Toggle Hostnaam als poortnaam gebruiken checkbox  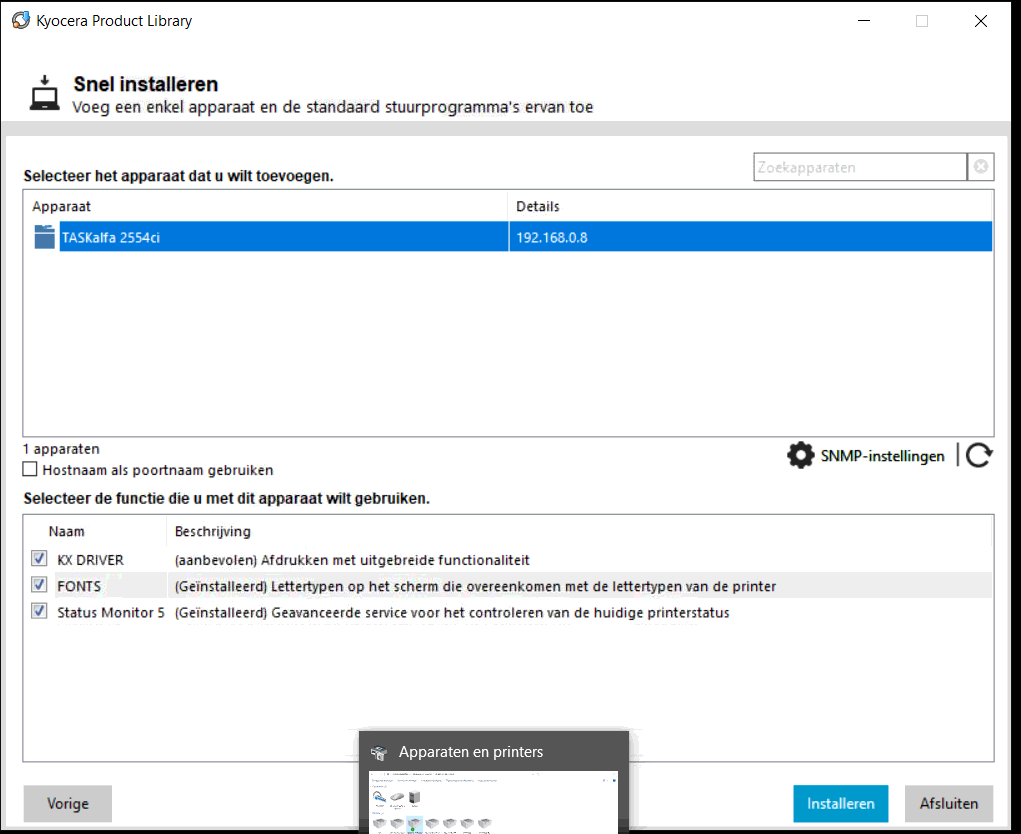click(x=30, y=469)
